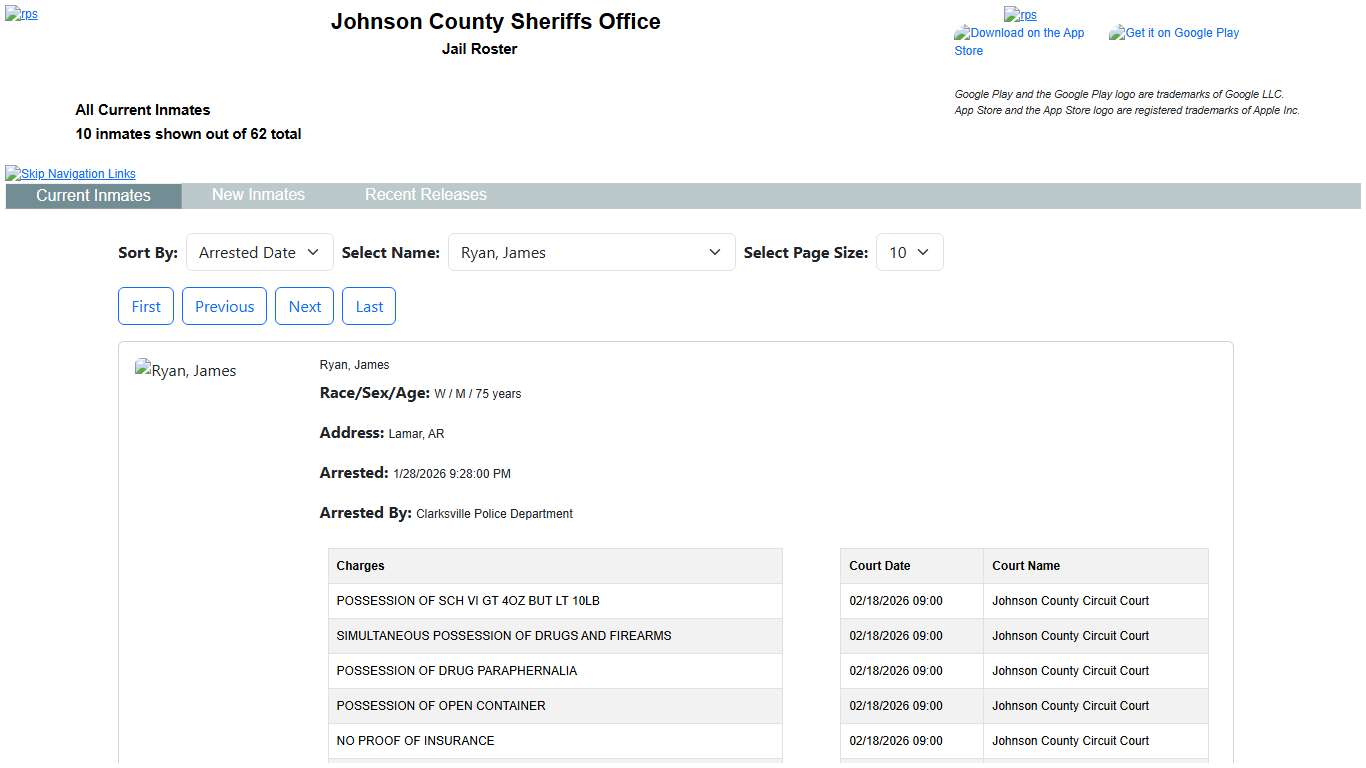Open the Get it on Google Play badge

click(1174, 33)
